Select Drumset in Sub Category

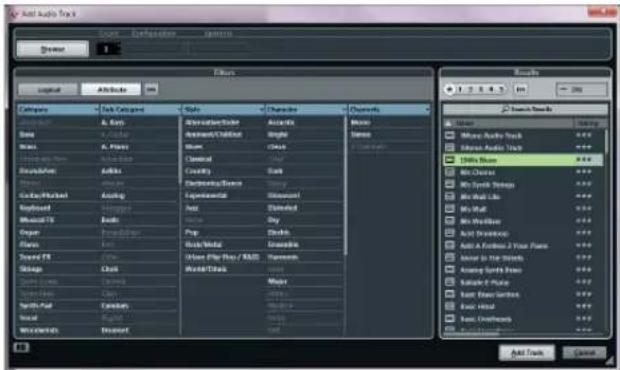click(x=115, y=330)
